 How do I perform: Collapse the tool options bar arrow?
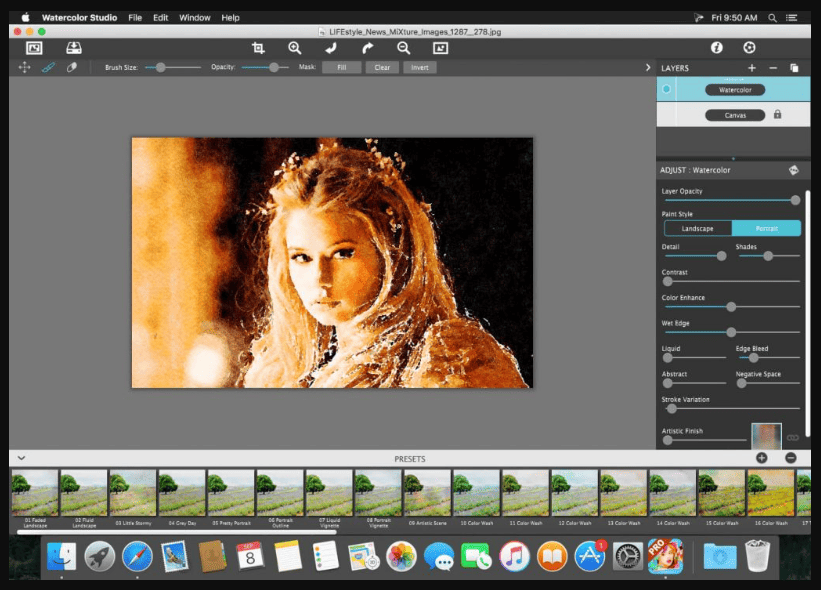[x=648, y=68]
